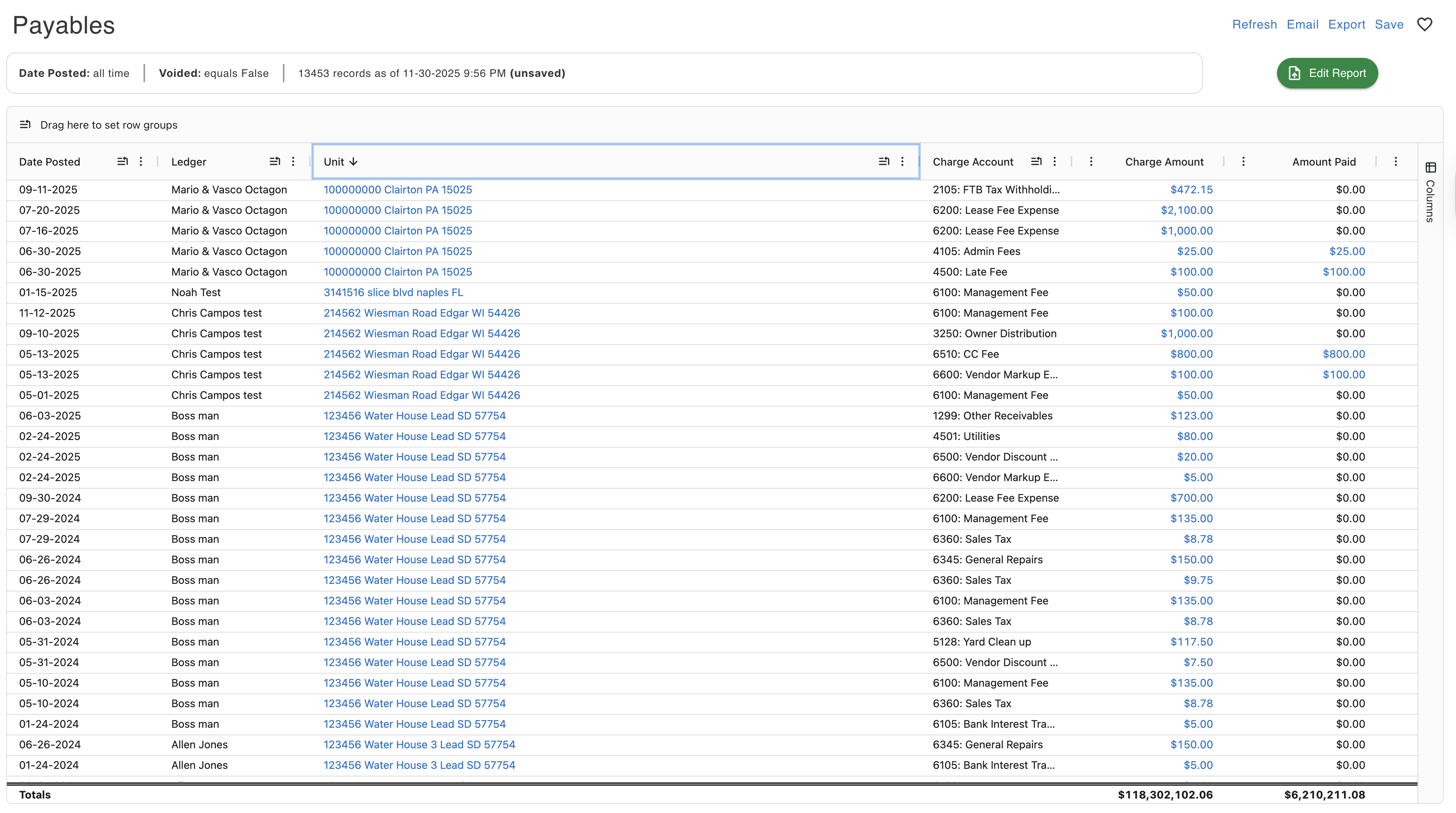Click group-by icon in Ledger header

click(275, 162)
